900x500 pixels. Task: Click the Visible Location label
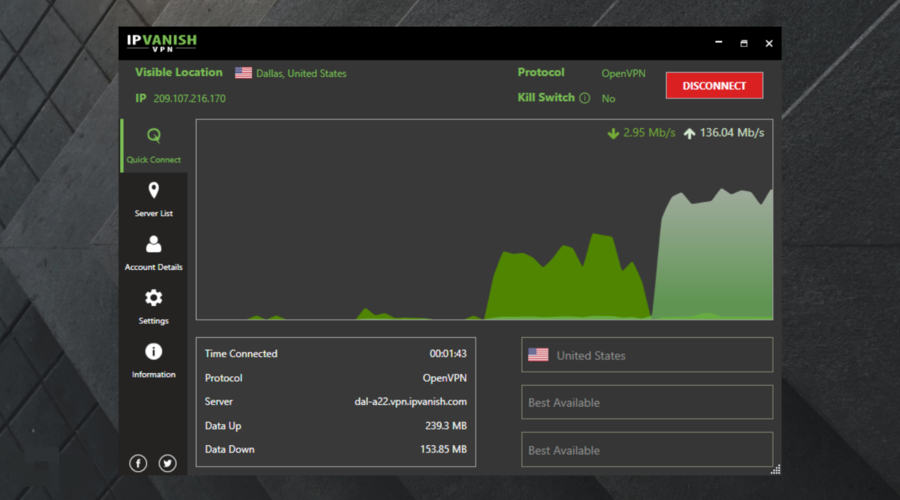tap(179, 72)
